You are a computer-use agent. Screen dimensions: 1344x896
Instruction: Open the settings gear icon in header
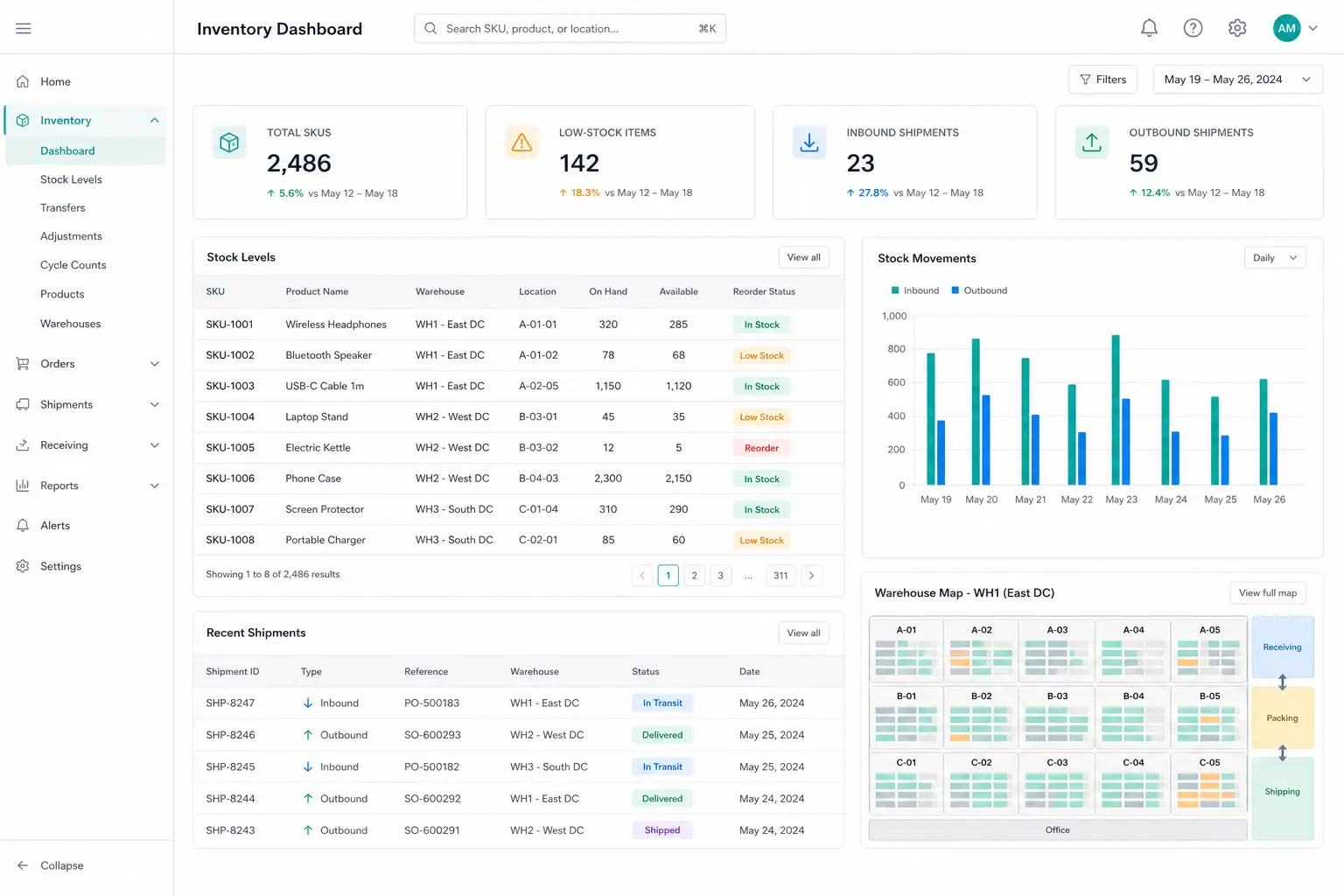coord(1237,28)
